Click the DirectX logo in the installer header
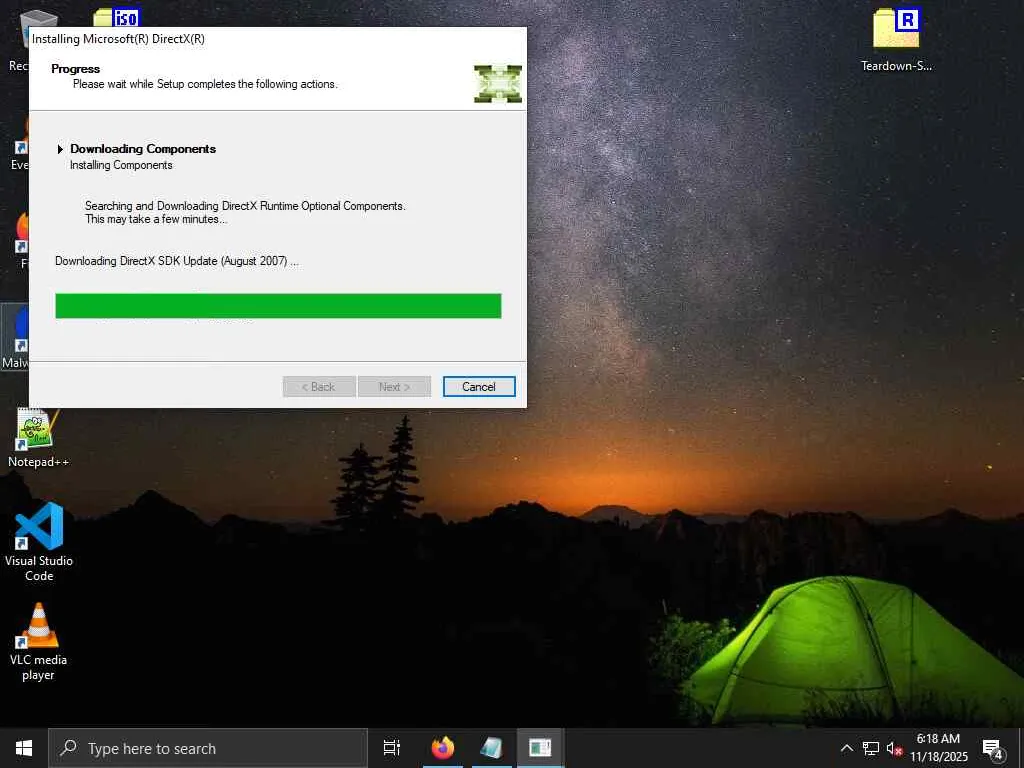Screen dimensions: 1024x768 point(498,84)
